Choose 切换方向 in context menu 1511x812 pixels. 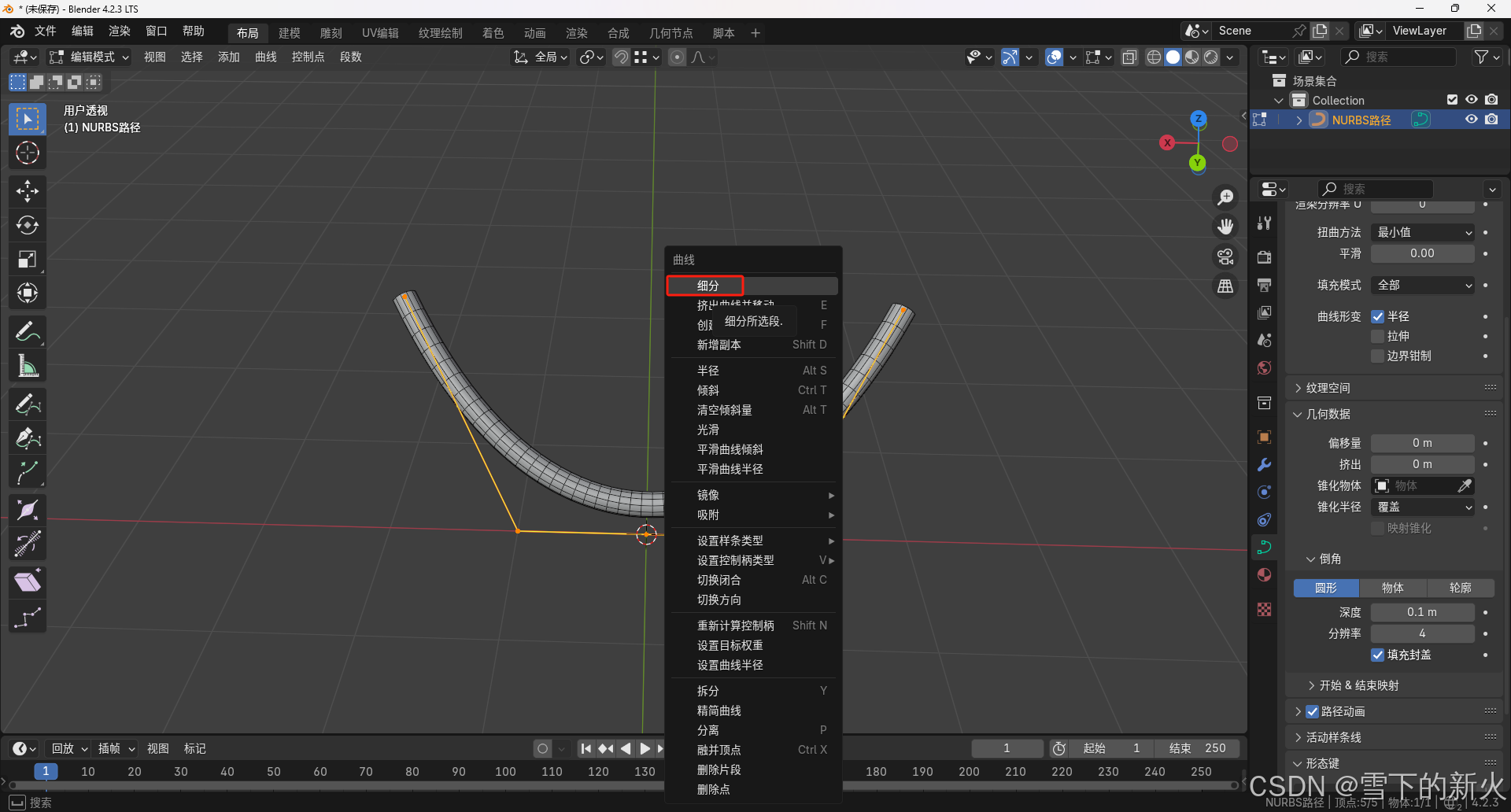click(x=752, y=600)
